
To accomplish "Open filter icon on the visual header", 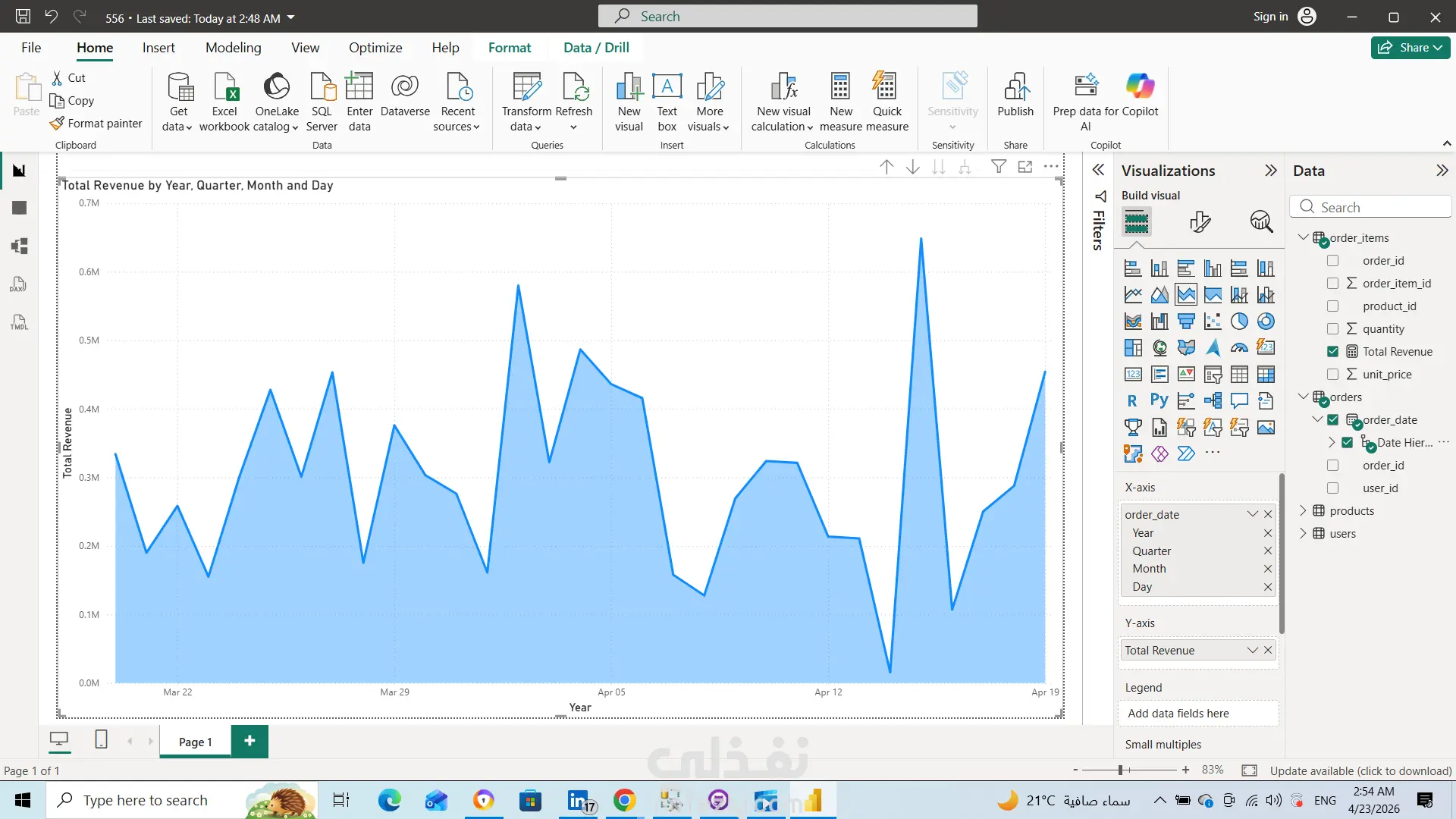I will [999, 167].
